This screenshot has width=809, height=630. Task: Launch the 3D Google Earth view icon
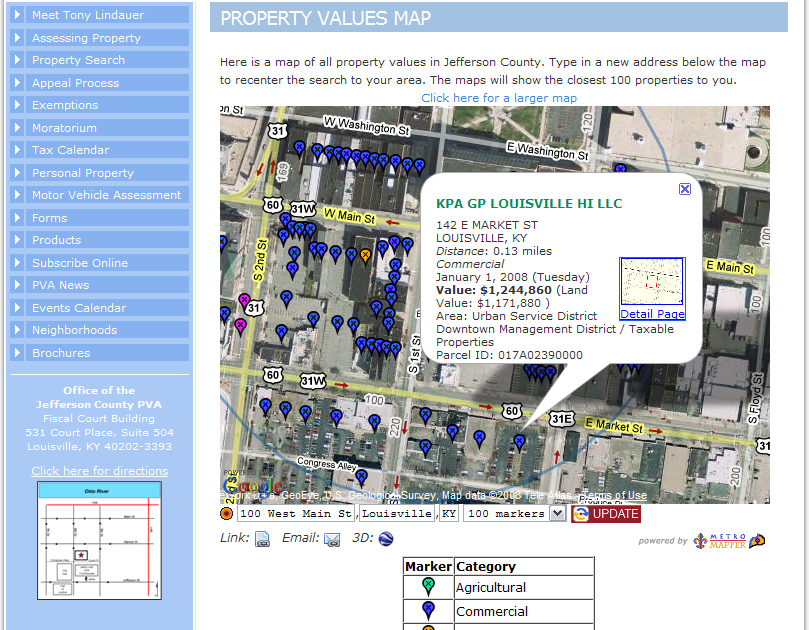(386, 537)
